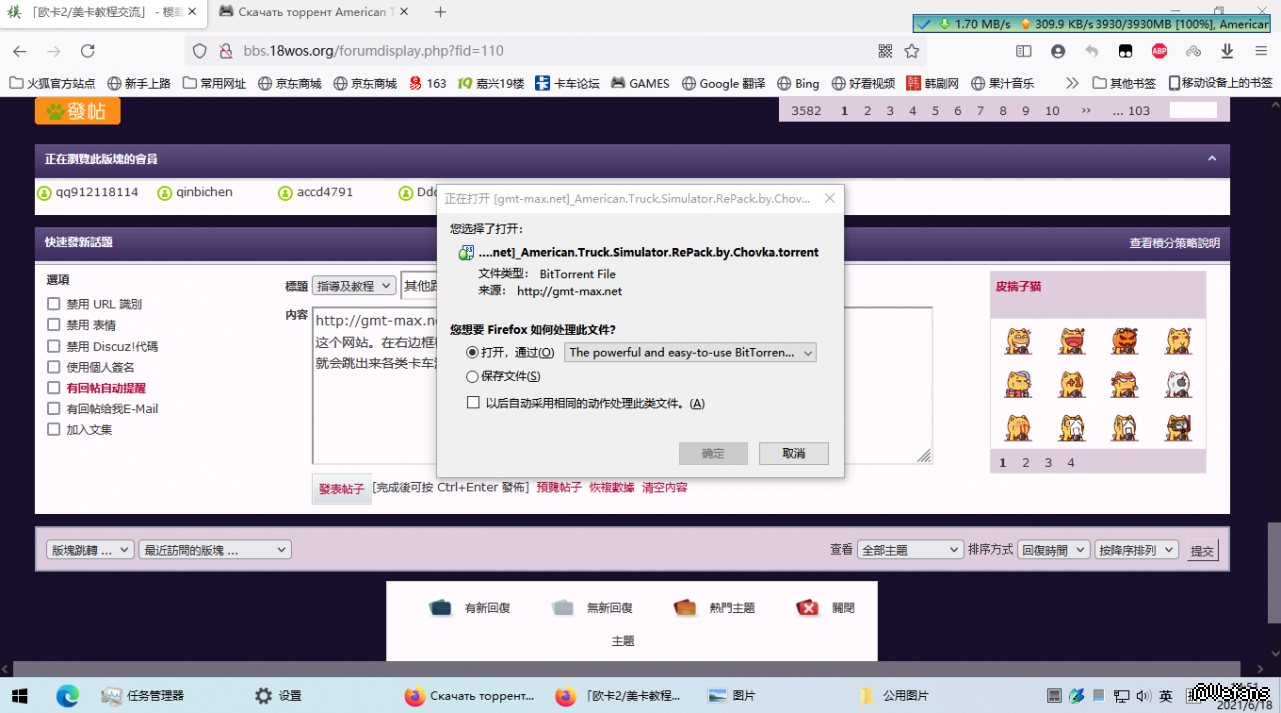
Task: Open the Firefox account icon
Action: 1058,51
